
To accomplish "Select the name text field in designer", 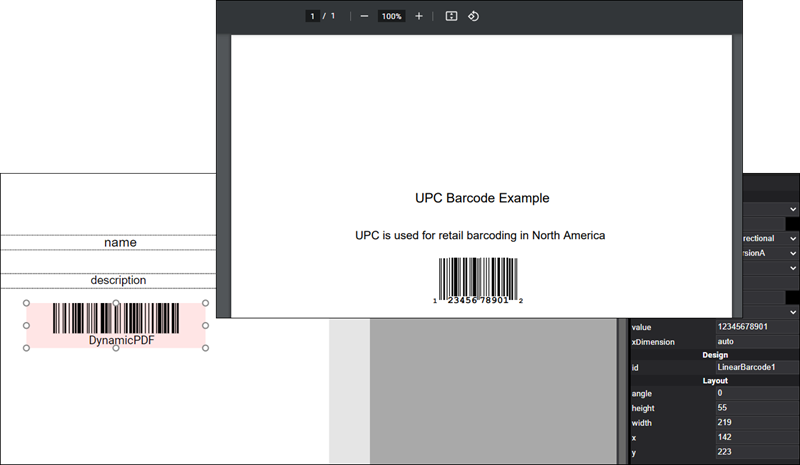I will coord(120,242).
